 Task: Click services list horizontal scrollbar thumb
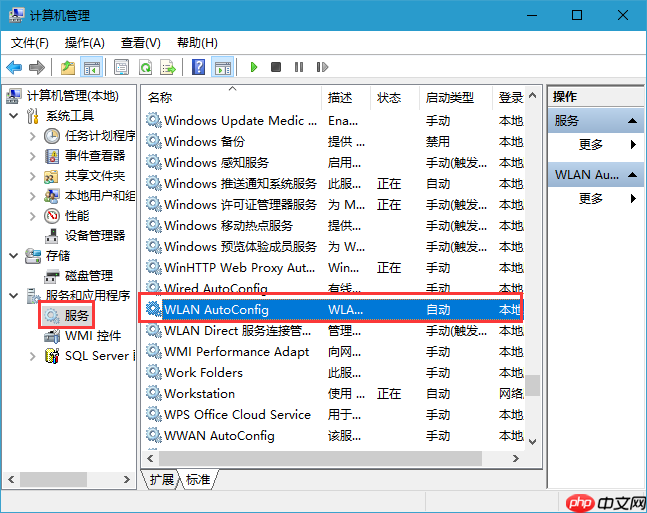pyautogui.click(x=320, y=459)
